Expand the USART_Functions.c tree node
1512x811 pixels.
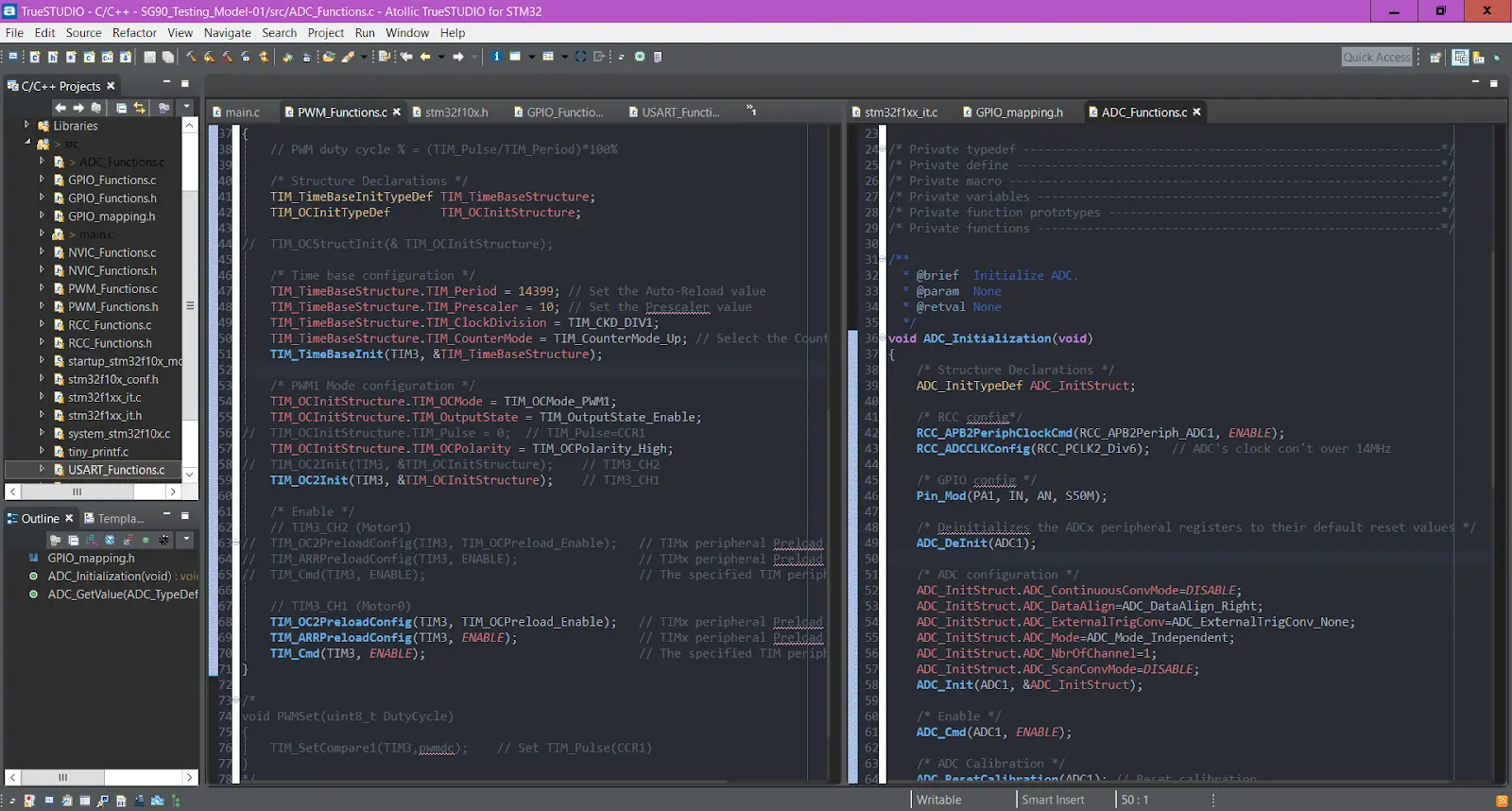pos(42,469)
